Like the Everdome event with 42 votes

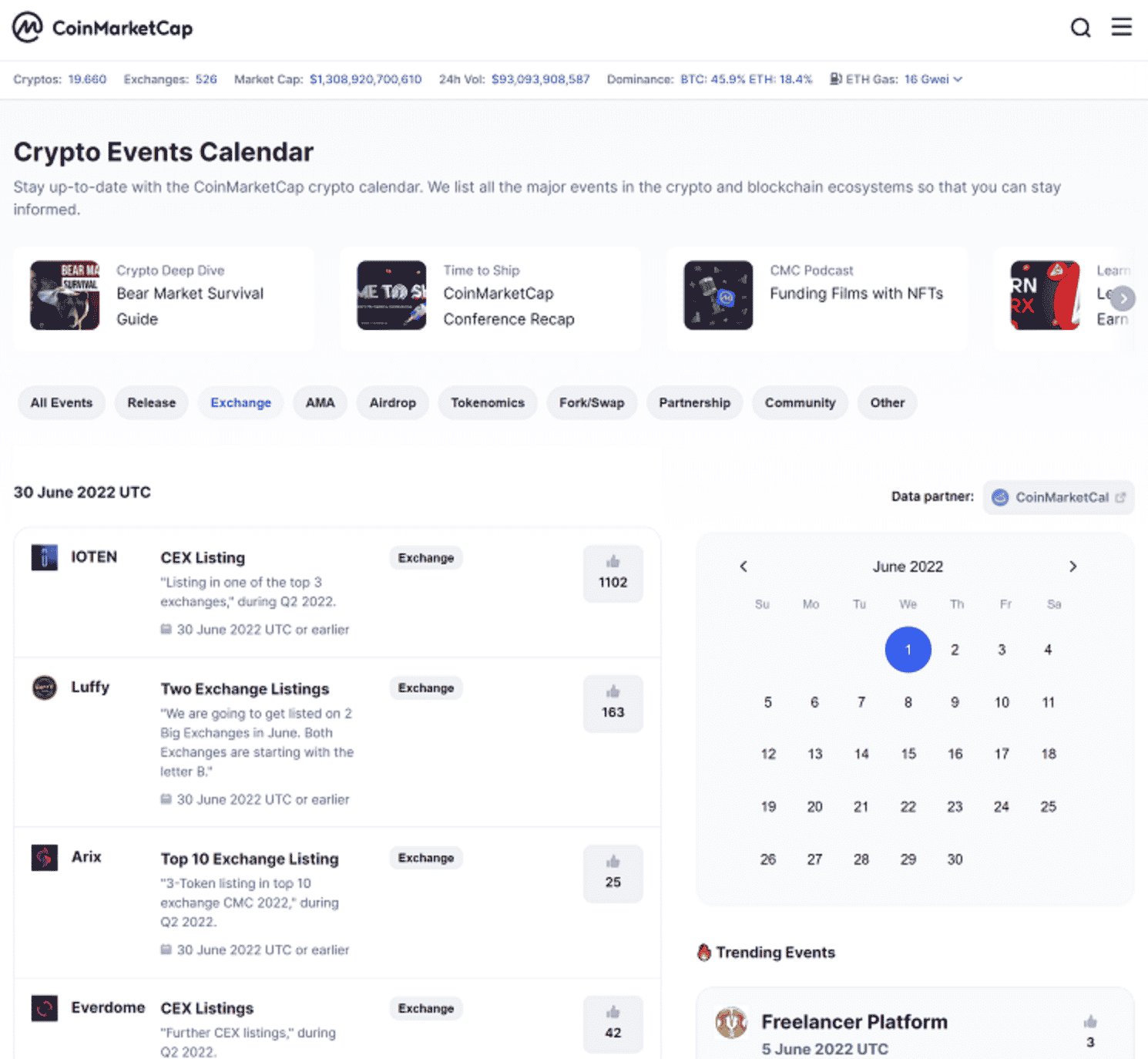pos(613,1024)
